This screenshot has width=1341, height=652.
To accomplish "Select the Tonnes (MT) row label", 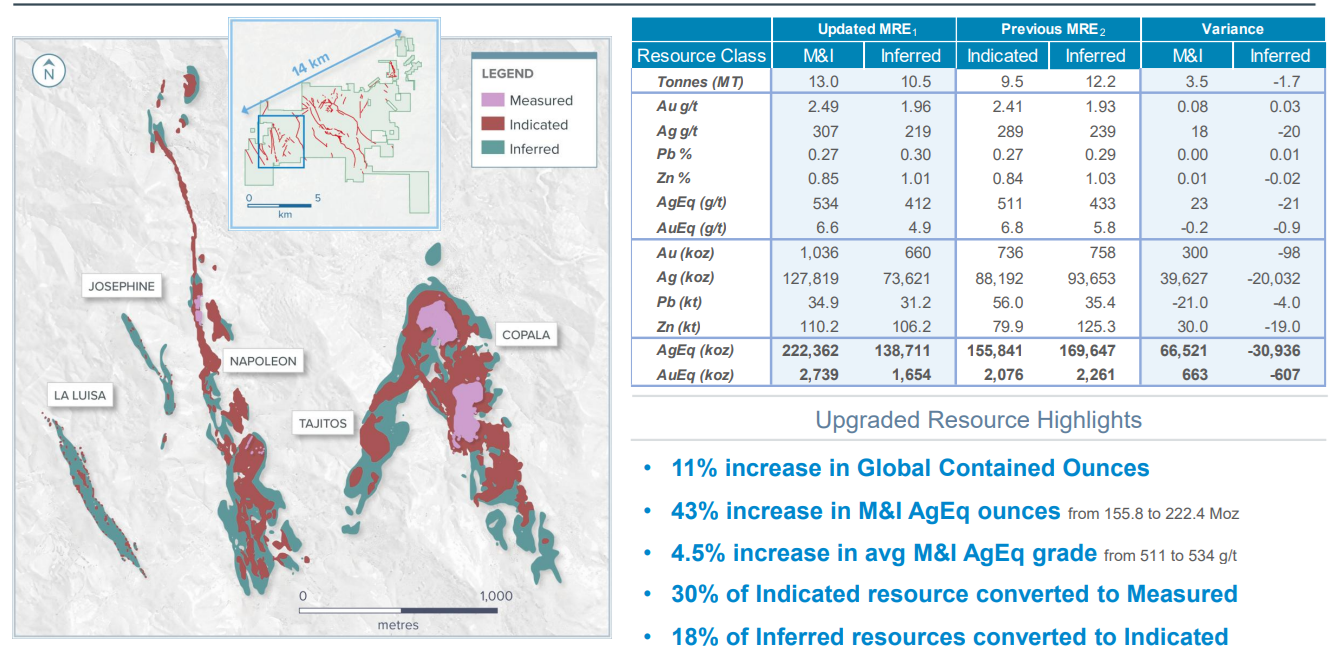I will (x=700, y=82).
